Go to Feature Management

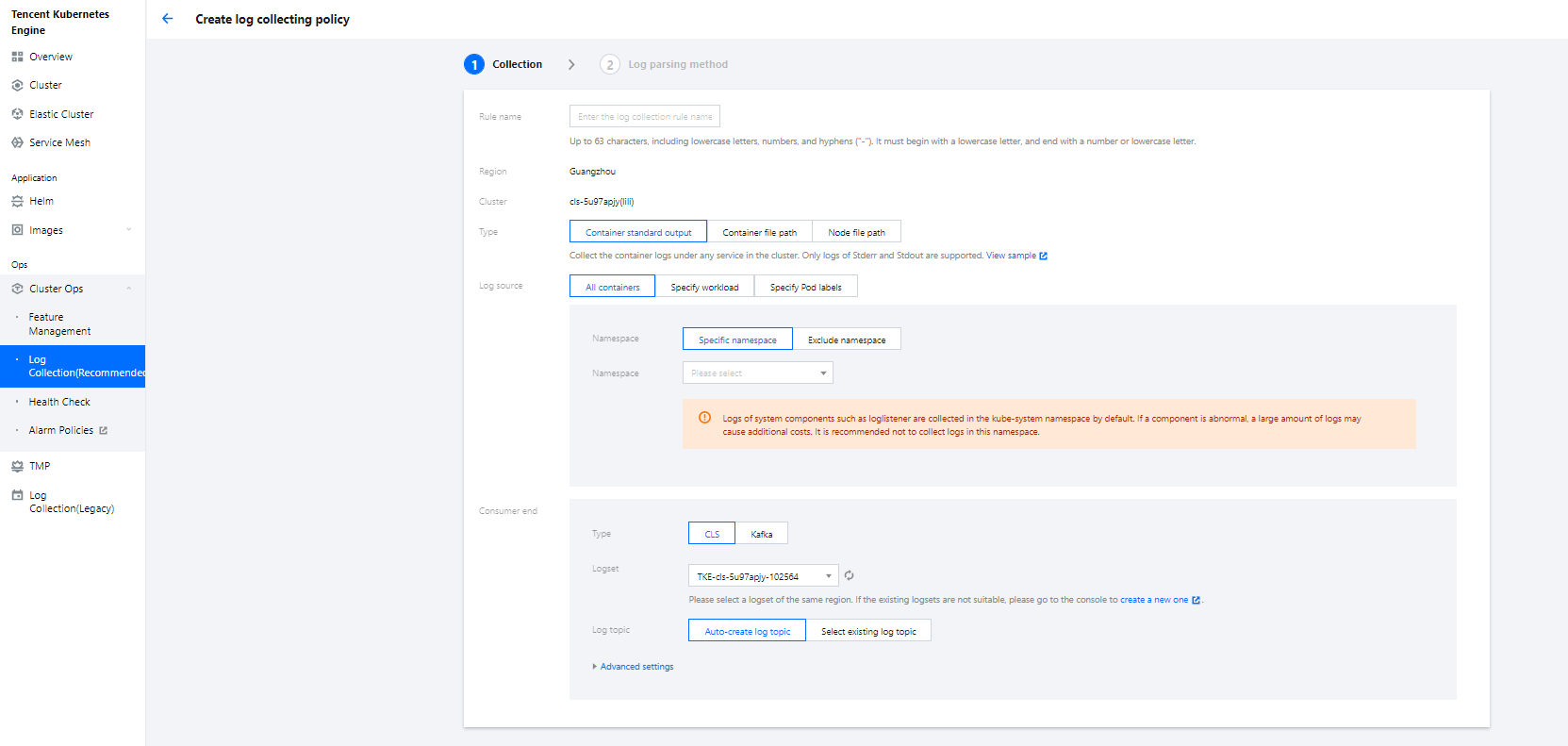[x=59, y=324]
